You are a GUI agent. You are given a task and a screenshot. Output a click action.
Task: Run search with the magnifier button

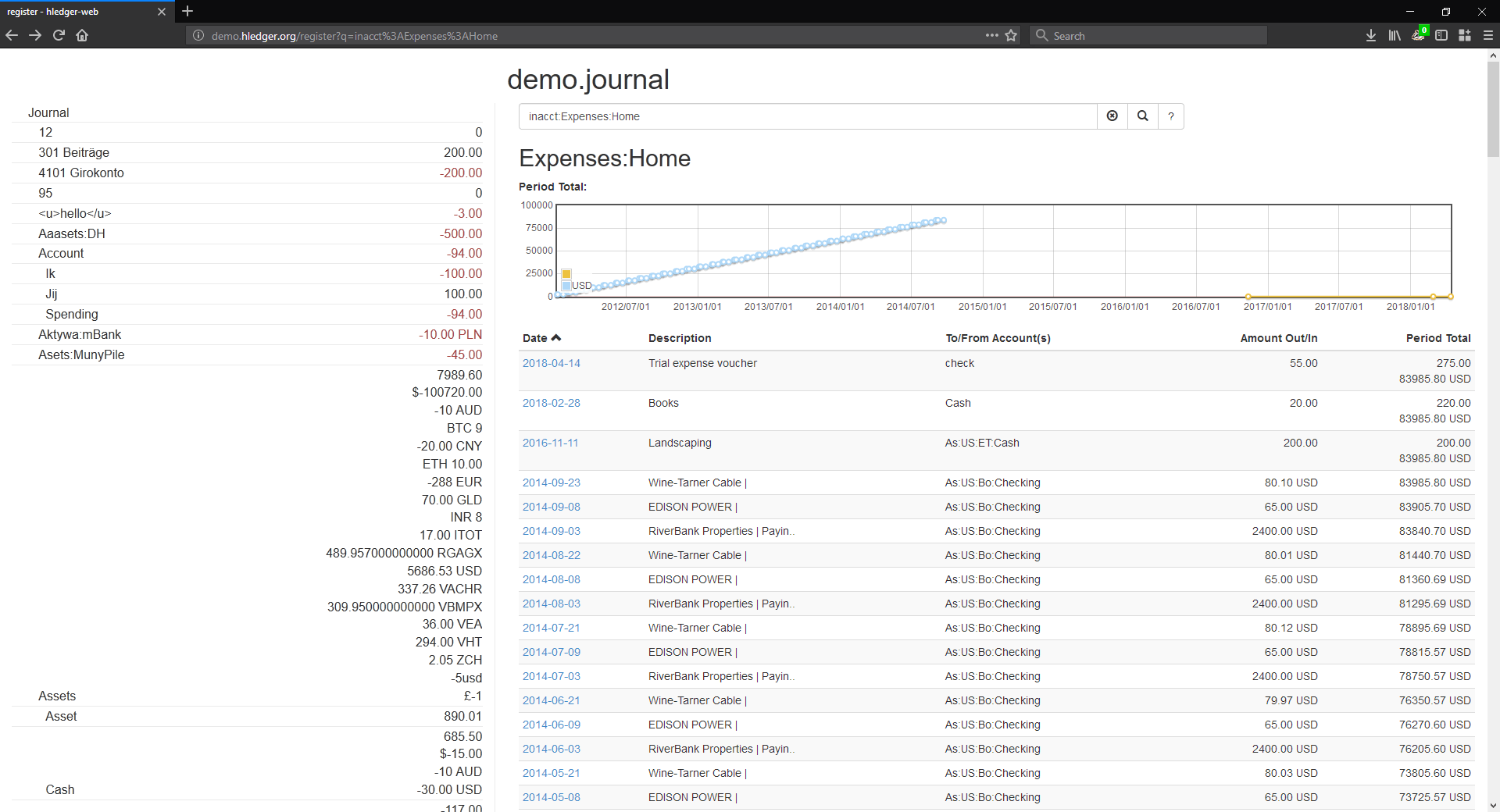1142,116
